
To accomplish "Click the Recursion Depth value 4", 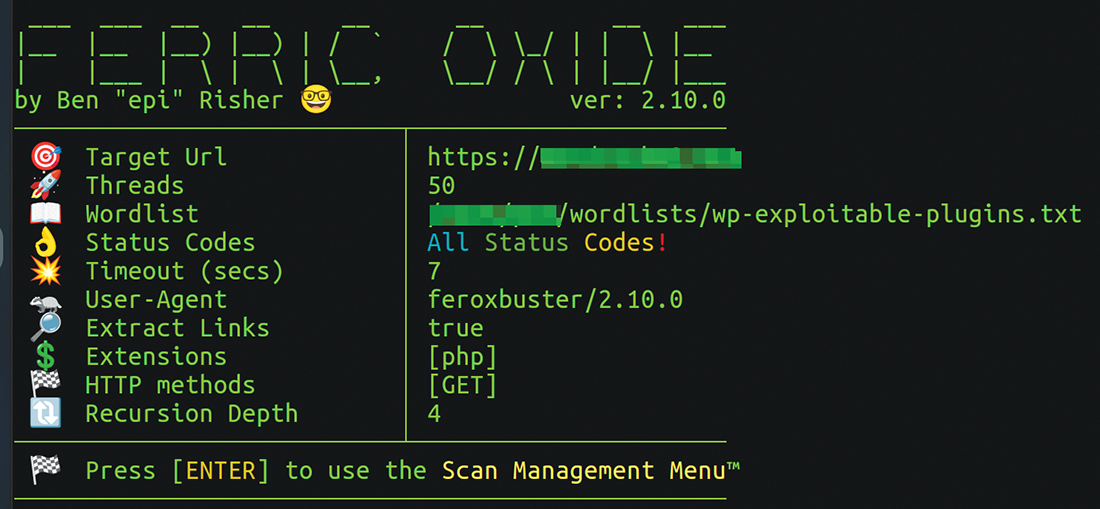I will (x=434, y=414).
